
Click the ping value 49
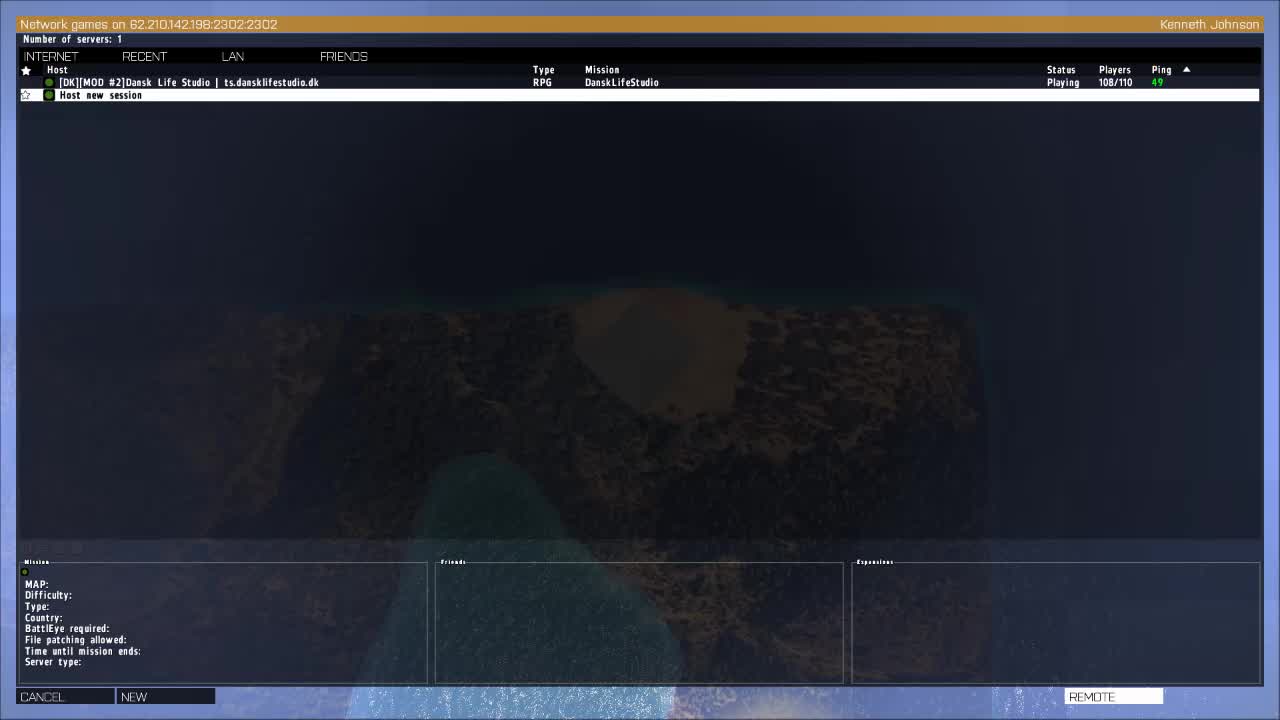click(1157, 83)
